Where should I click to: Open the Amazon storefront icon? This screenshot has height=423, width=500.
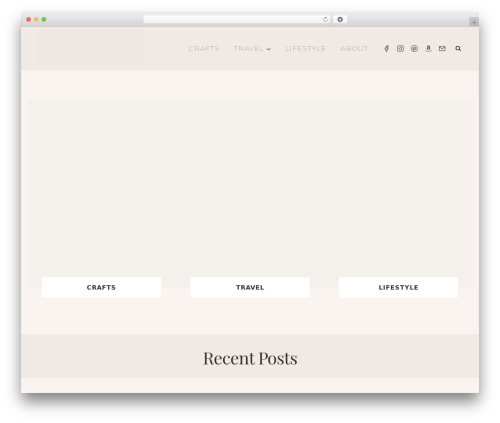pyautogui.click(x=428, y=49)
